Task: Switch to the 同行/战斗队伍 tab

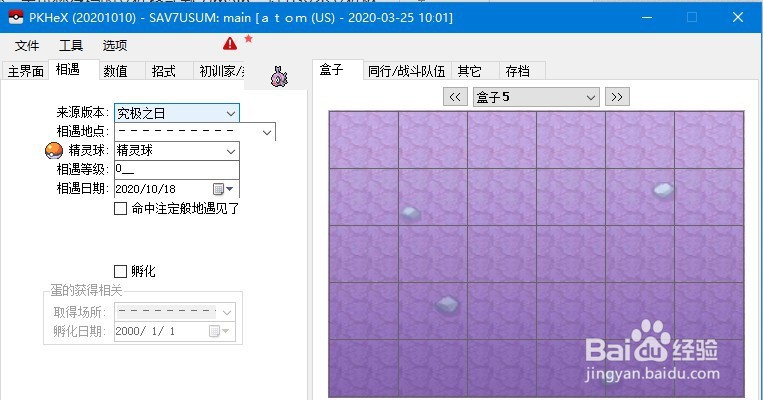Action: [x=407, y=71]
